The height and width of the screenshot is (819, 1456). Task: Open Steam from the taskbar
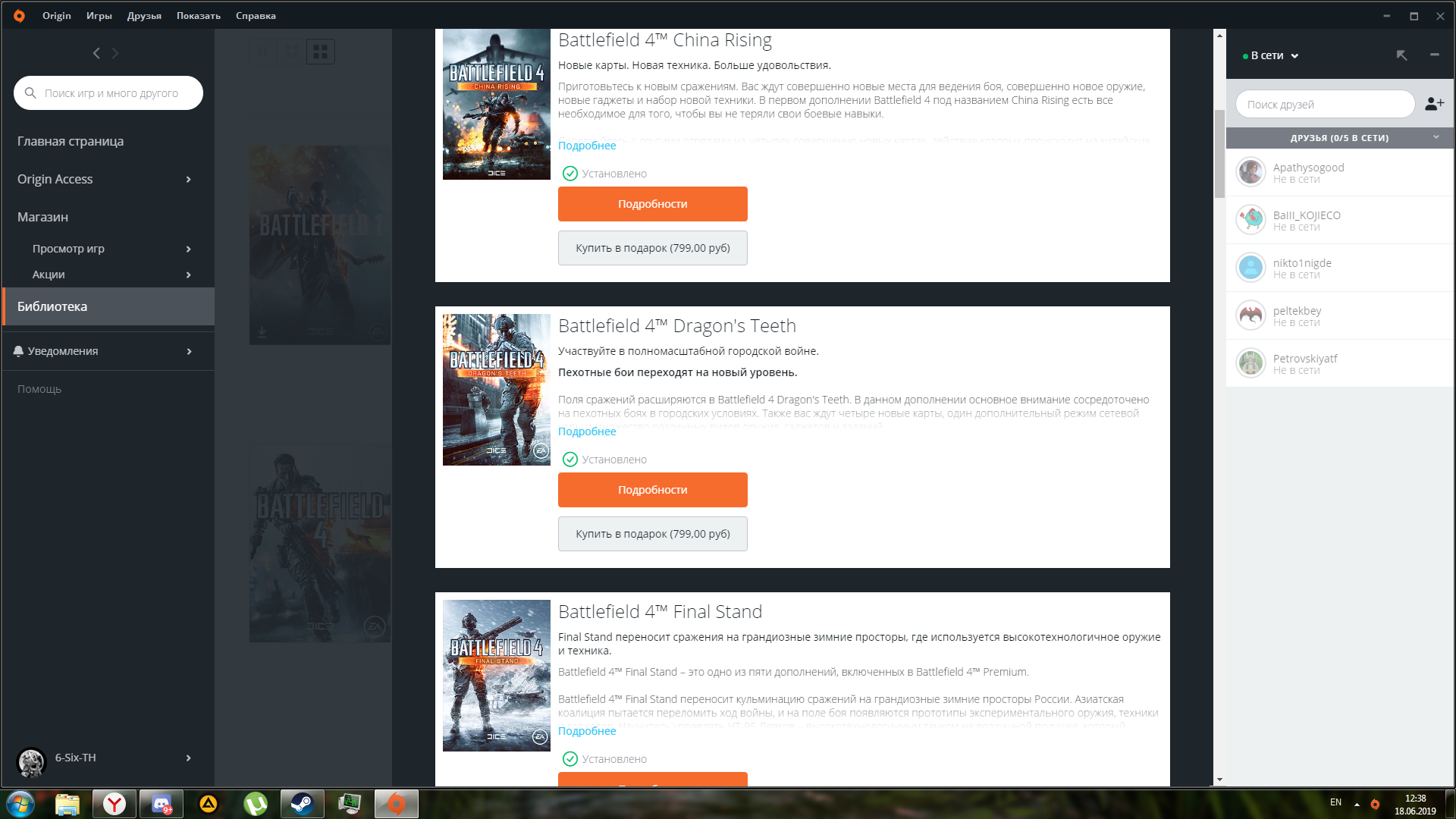click(303, 804)
